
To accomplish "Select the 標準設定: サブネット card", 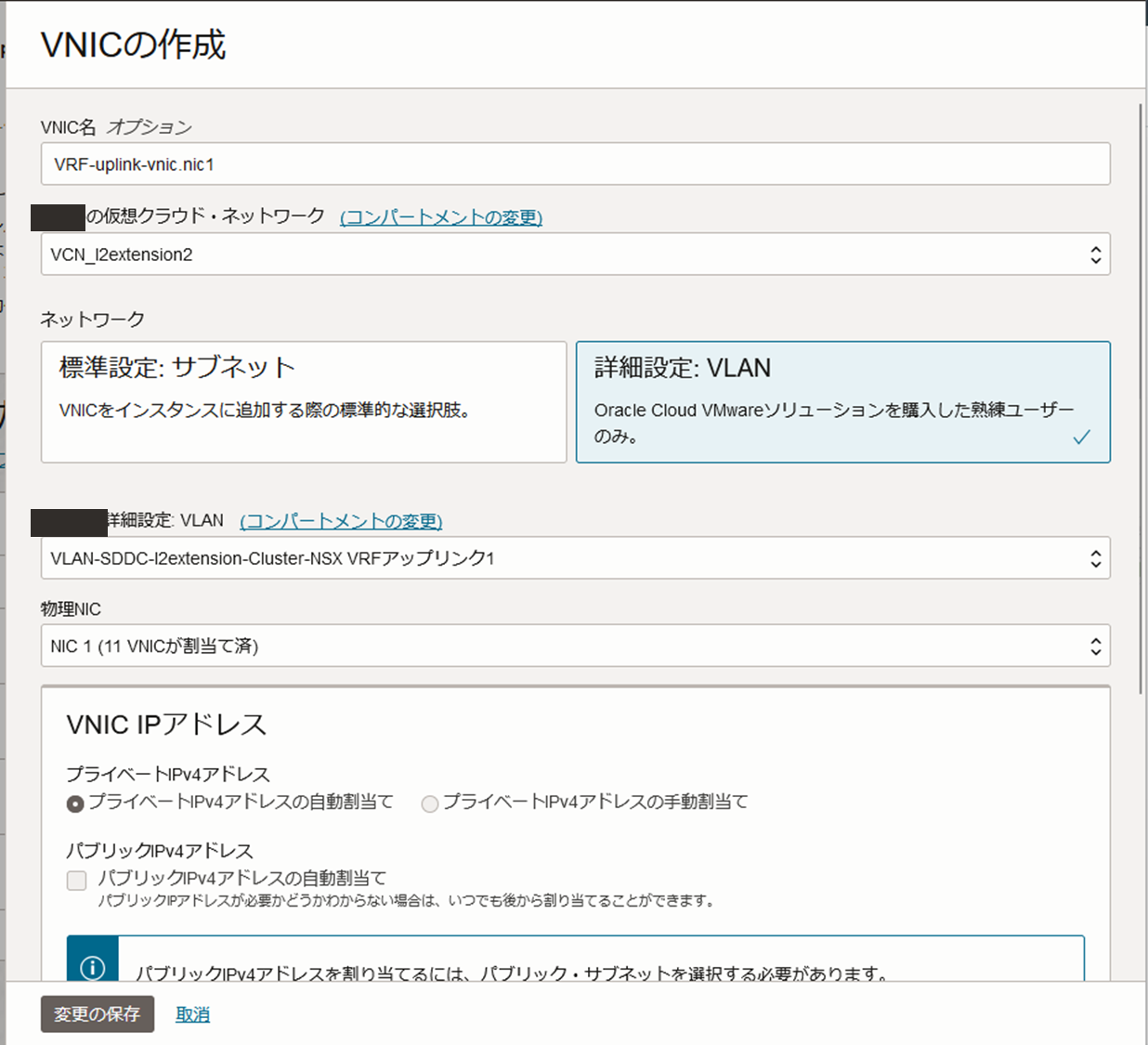I will point(304,401).
